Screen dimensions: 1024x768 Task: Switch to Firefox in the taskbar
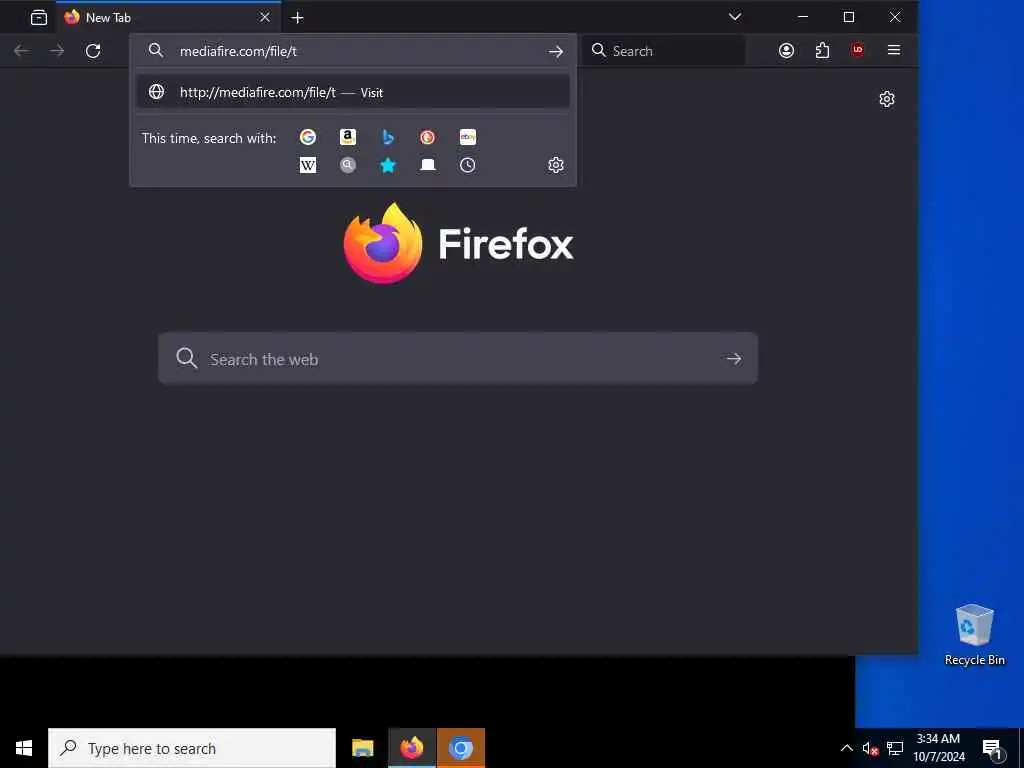click(412, 748)
